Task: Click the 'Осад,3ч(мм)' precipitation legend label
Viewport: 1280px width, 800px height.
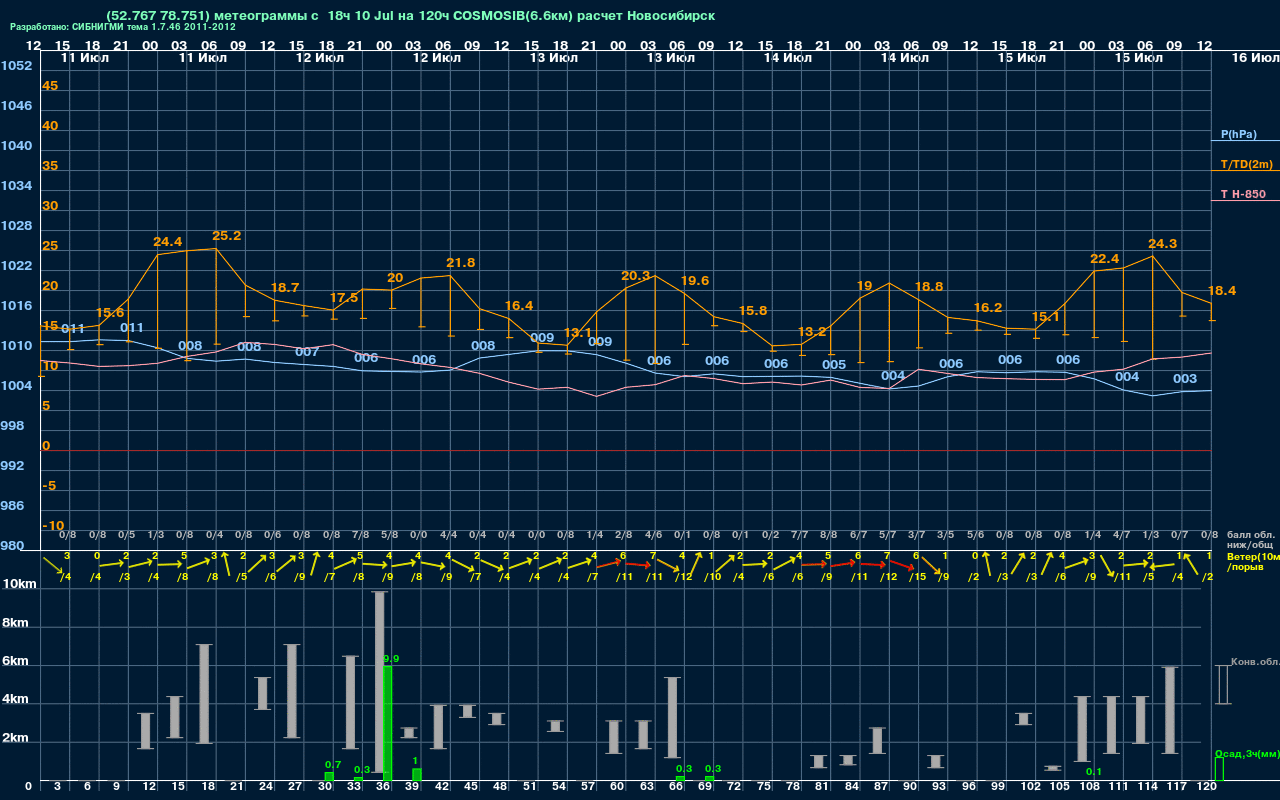Action: click(x=1247, y=753)
